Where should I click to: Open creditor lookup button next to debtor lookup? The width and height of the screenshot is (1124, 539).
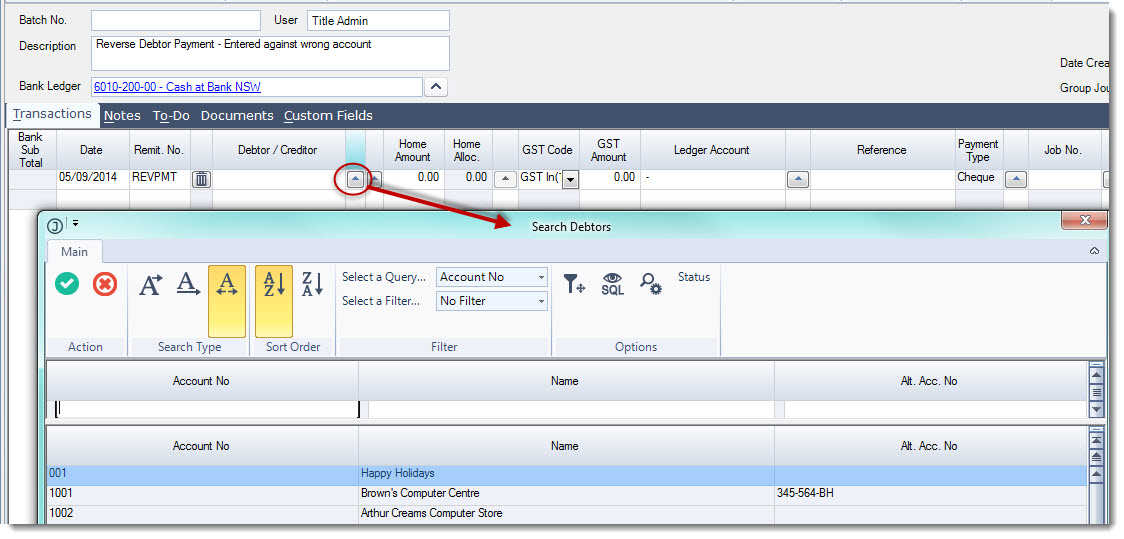[x=375, y=179]
